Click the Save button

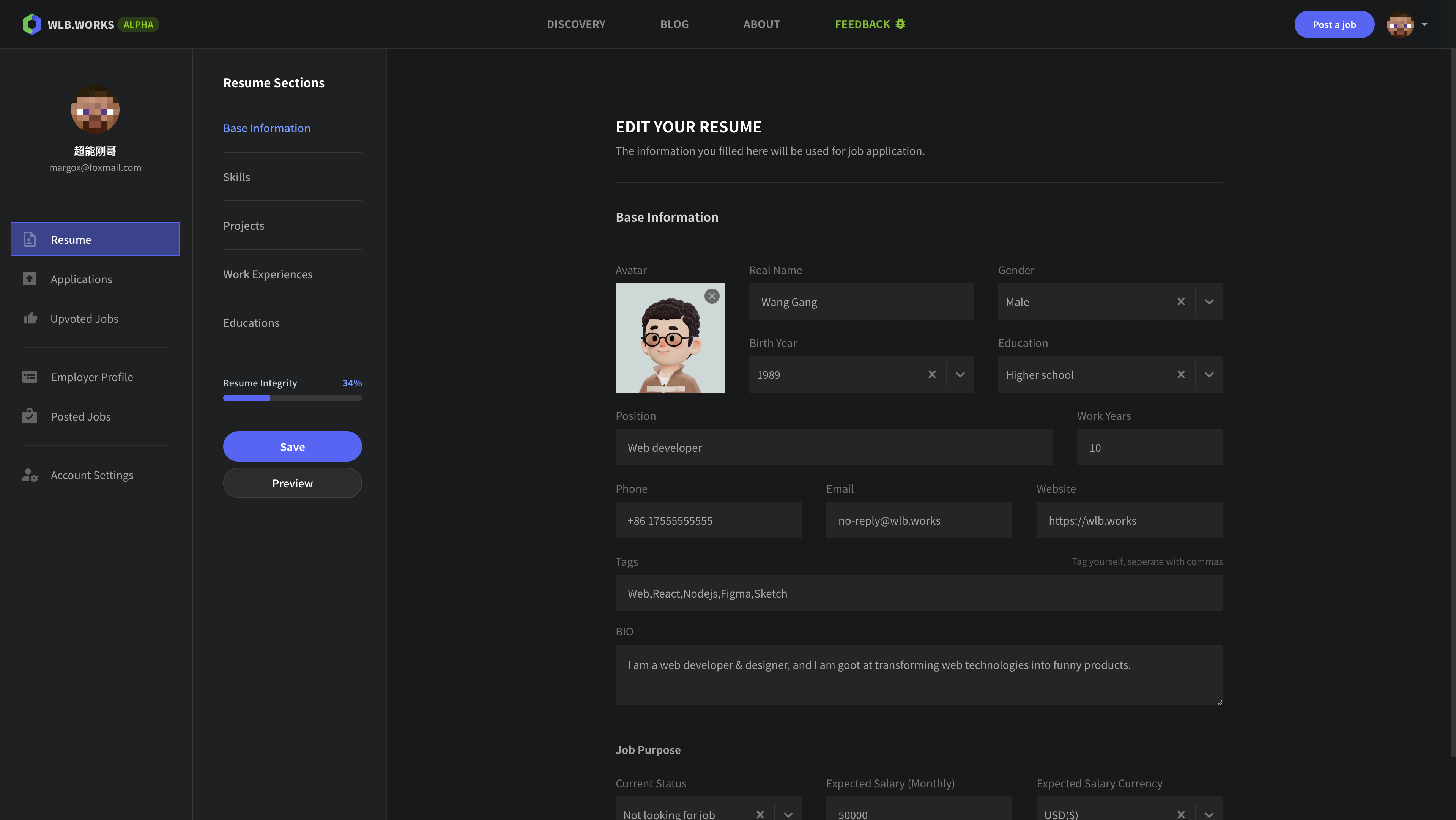pyautogui.click(x=292, y=446)
